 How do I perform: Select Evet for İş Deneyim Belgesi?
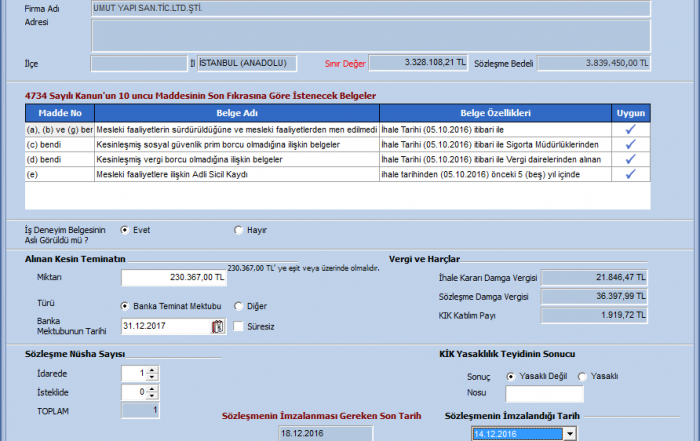pyautogui.click(x=125, y=229)
